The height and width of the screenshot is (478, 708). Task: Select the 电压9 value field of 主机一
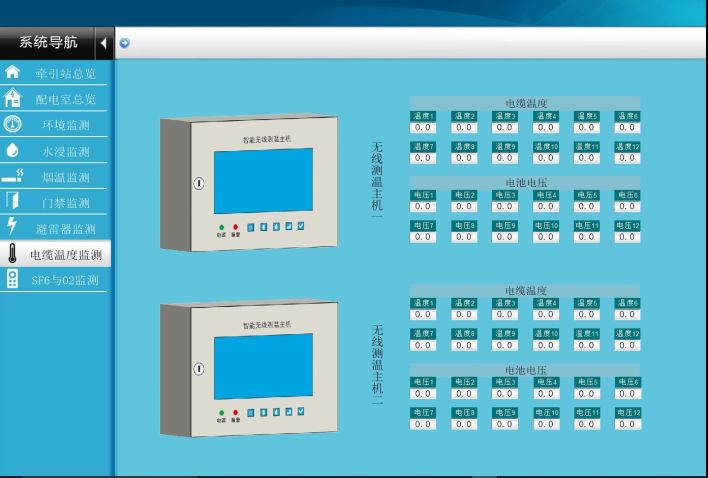click(505, 237)
